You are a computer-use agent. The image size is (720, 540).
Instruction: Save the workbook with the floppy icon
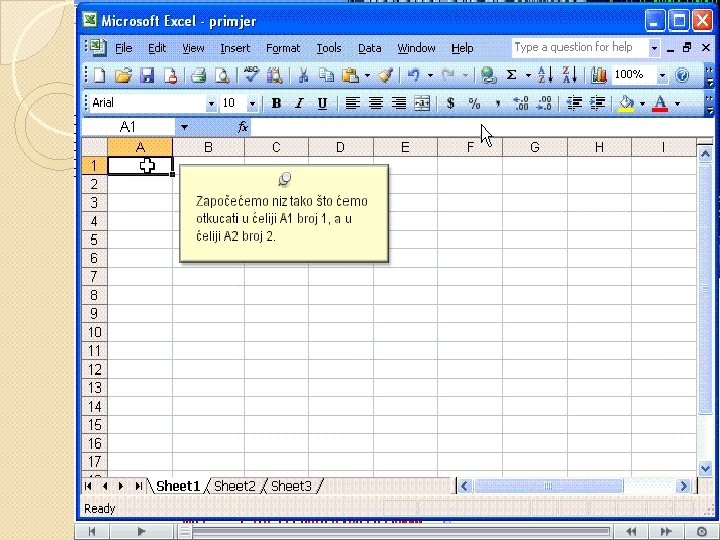click(x=147, y=75)
